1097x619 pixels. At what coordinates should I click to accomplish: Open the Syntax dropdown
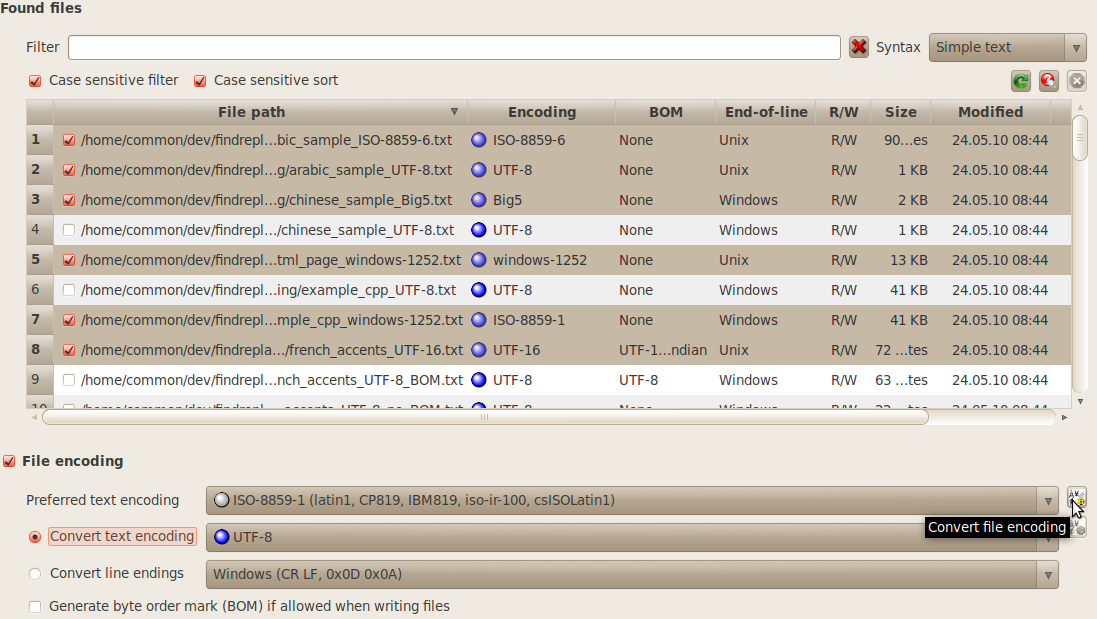(x=1007, y=47)
